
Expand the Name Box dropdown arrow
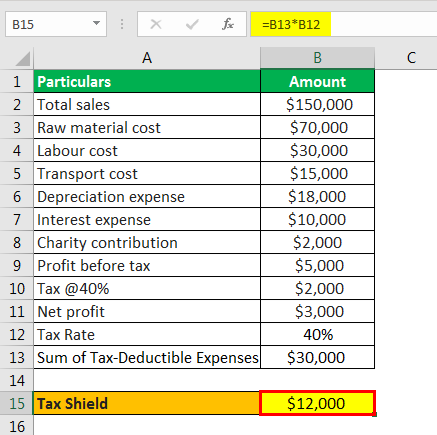[x=96, y=24]
